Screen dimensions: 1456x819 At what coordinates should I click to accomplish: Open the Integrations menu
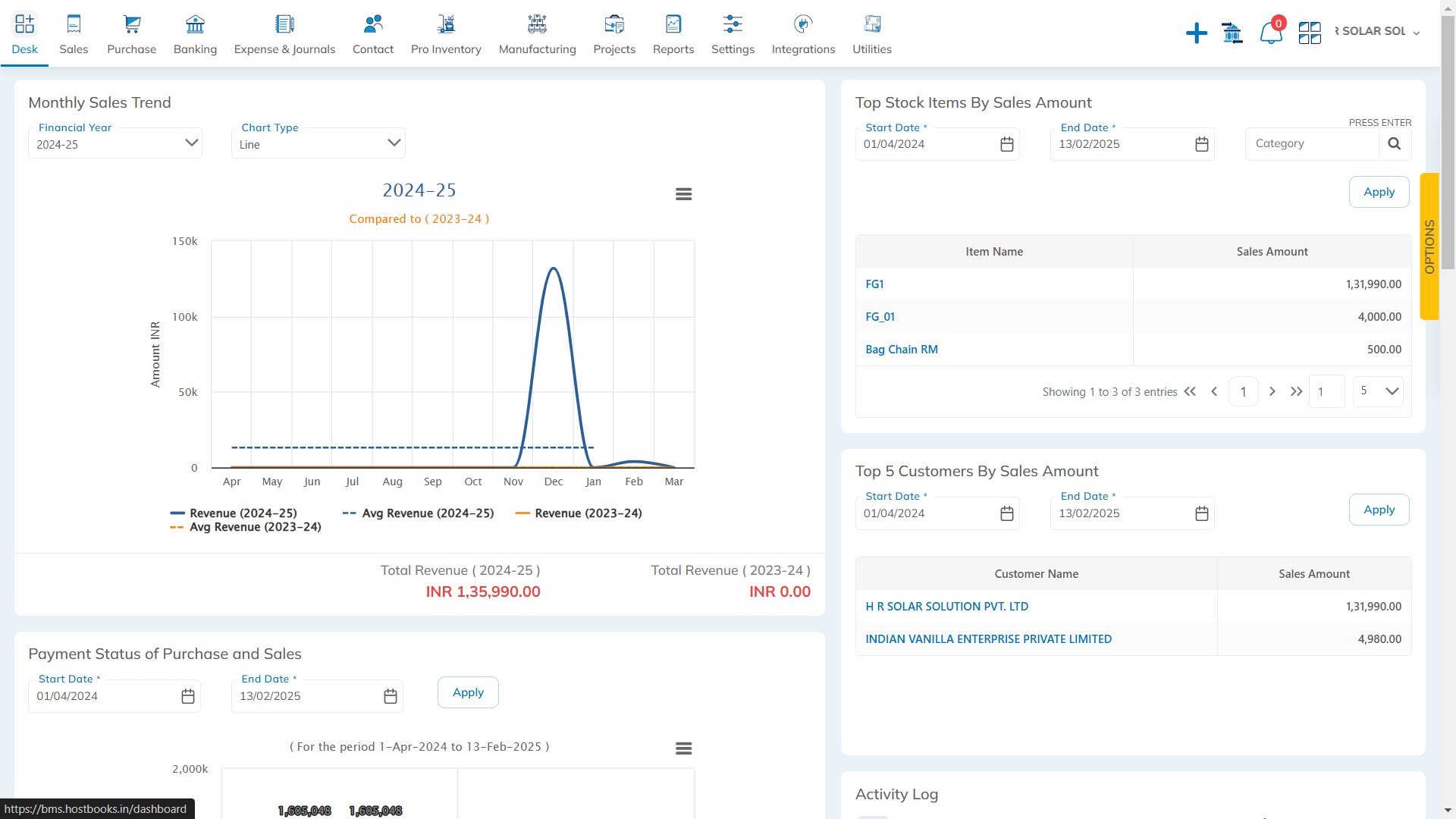803,34
